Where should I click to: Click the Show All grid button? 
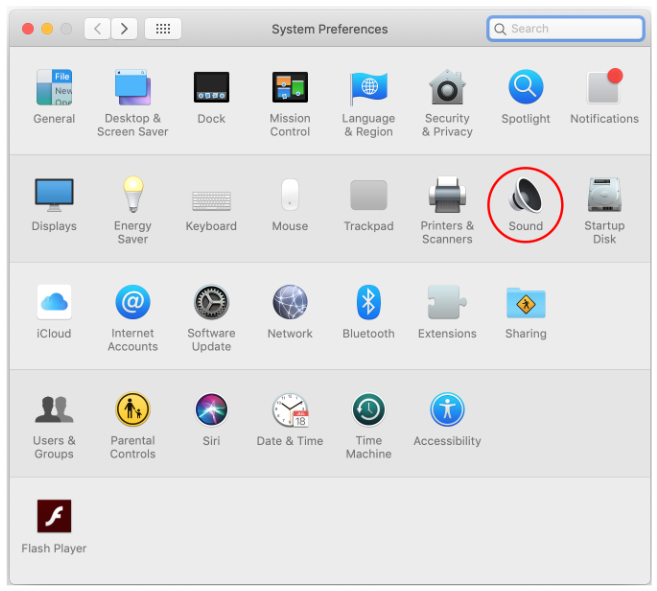(x=163, y=29)
